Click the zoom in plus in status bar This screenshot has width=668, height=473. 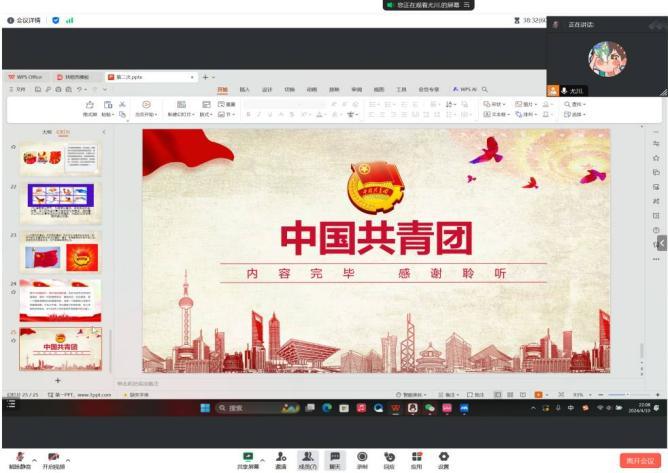point(657,395)
